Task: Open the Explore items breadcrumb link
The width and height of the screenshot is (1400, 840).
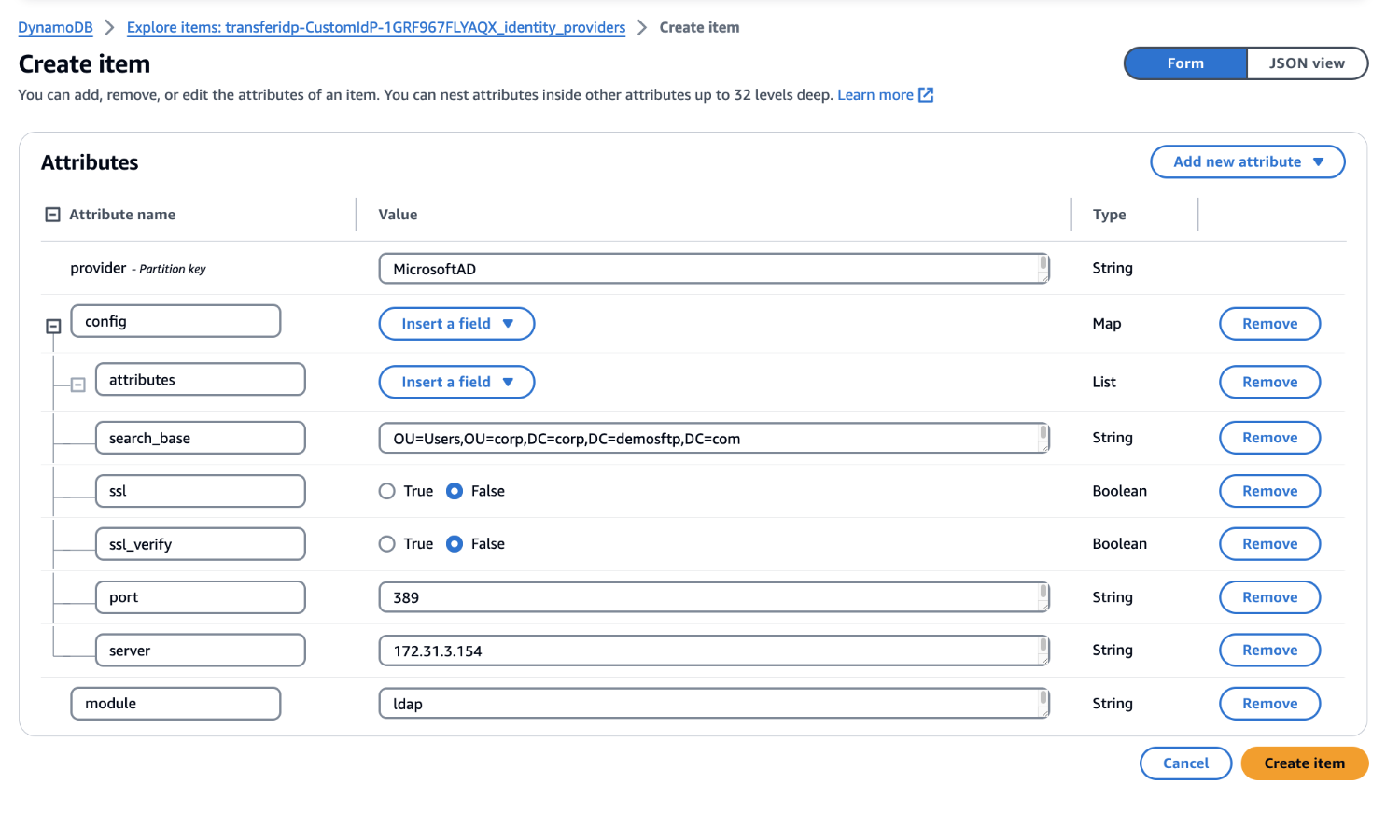Action: click(376, 27)
